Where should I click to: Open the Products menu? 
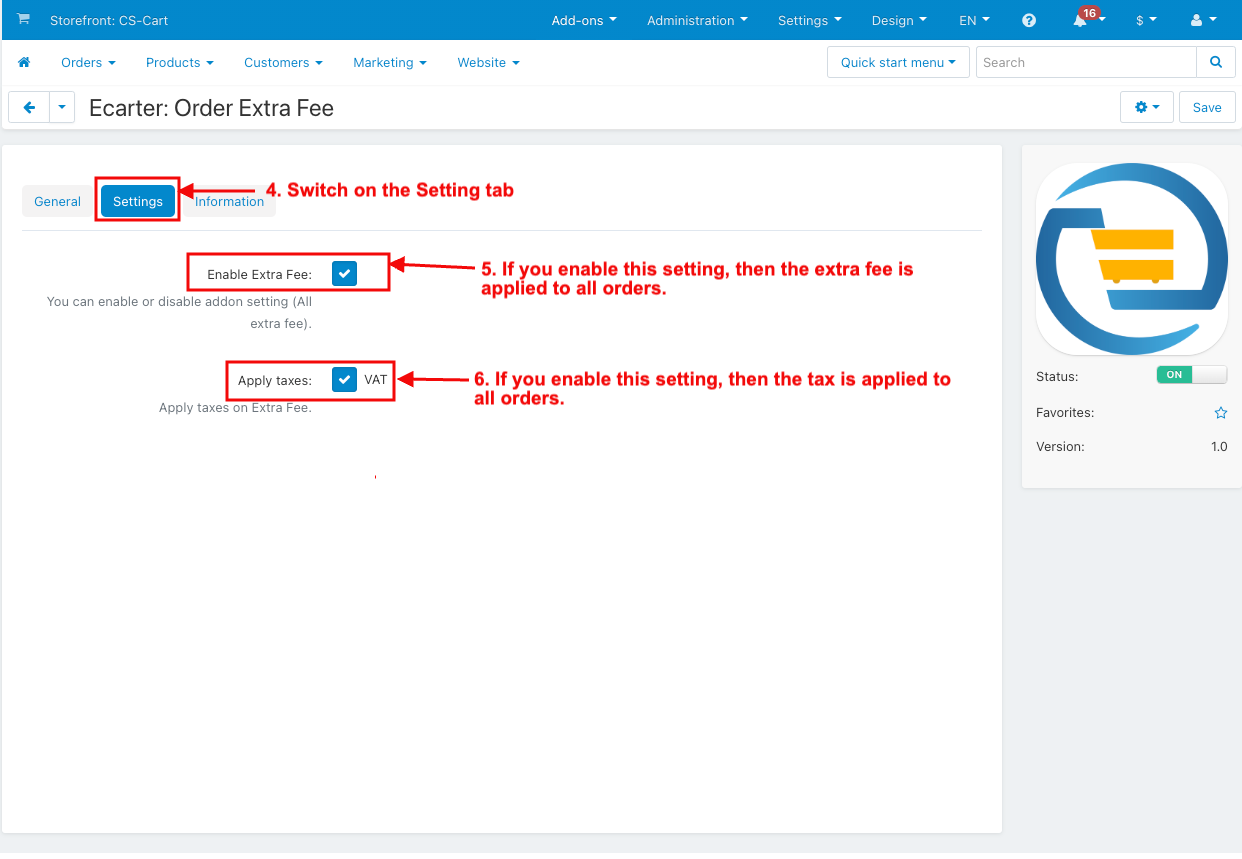click(x=180, y=62)
